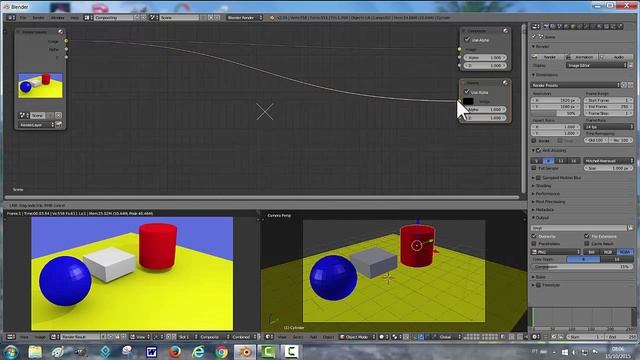Expand the Performance panel

pyautogui.click(x=547, y=193)
